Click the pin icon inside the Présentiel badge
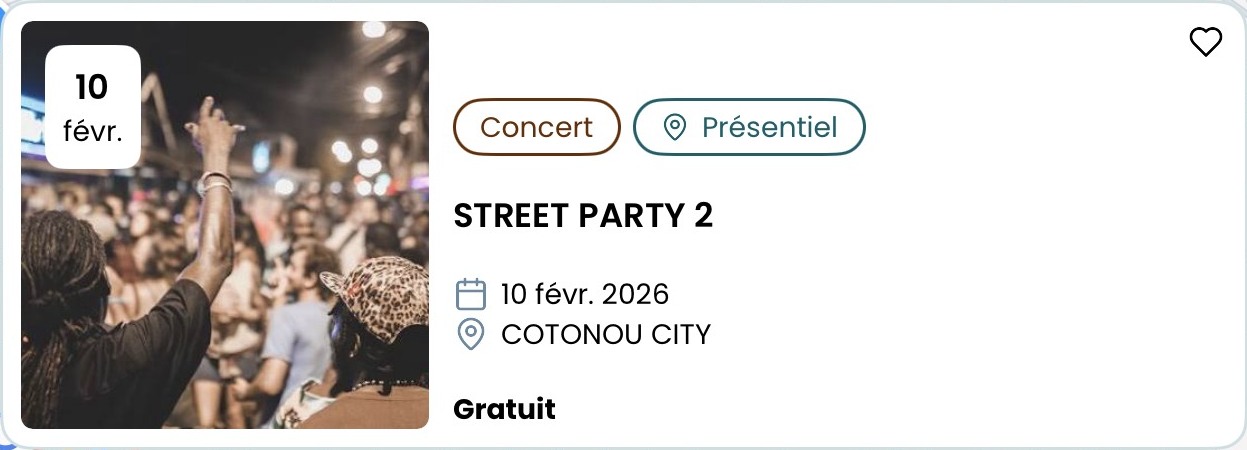Image resolution: width=1247 pixels, height=450 pixels. pos(675,127)
